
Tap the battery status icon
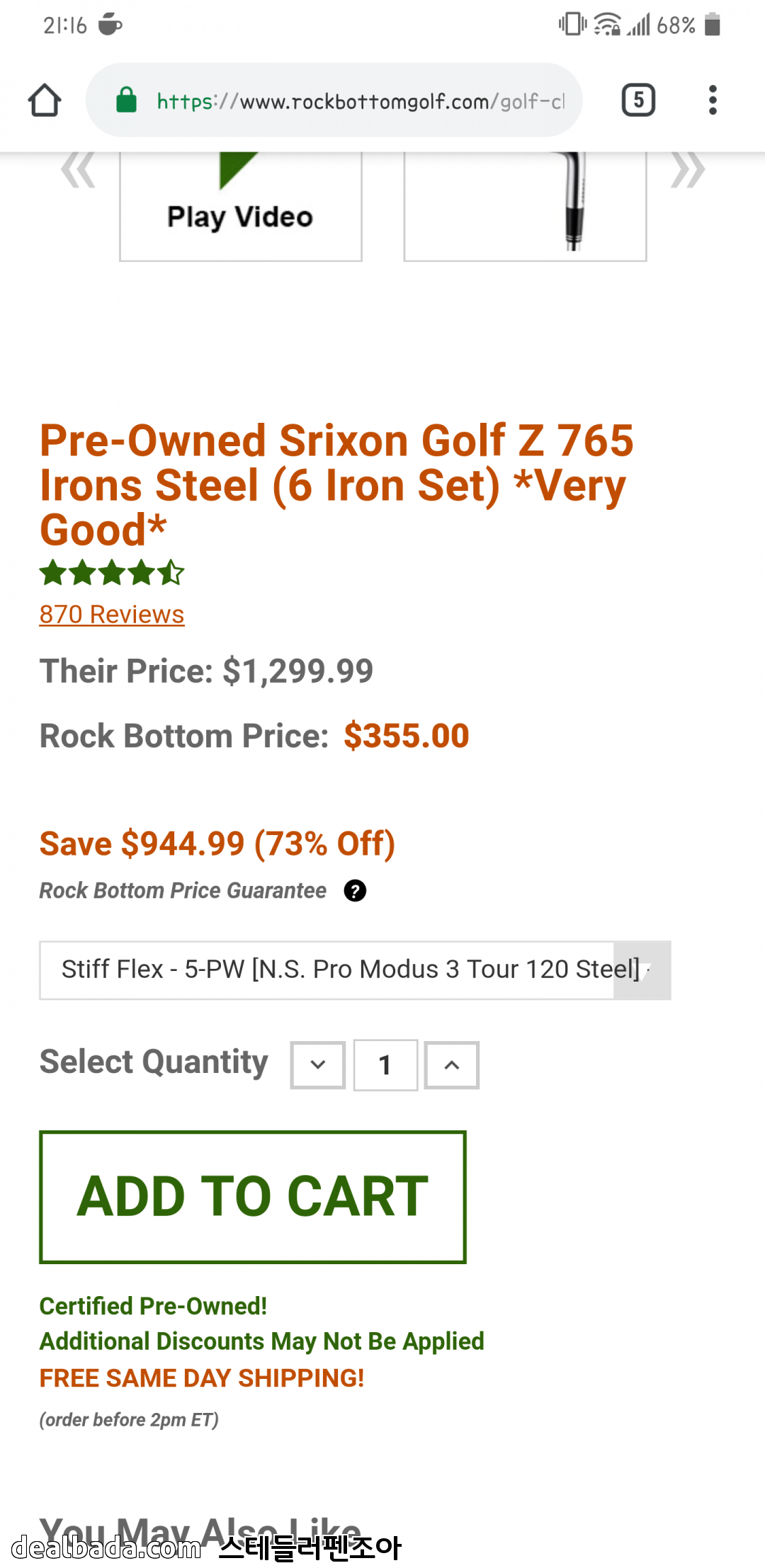pyautogui.click(x=713, y=25)
